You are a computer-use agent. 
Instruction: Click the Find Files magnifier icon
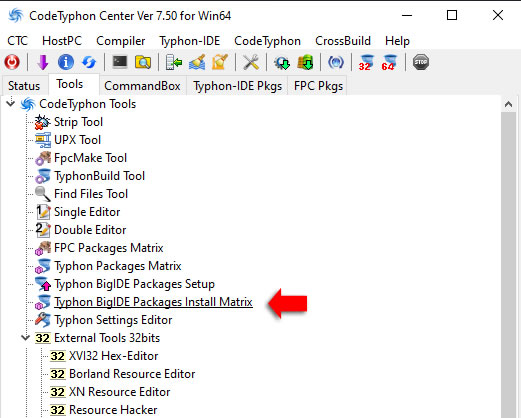[43, 194]
